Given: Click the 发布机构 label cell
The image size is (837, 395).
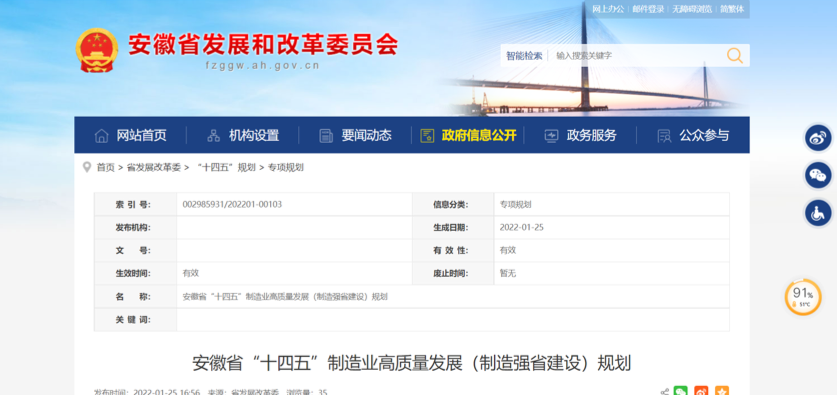Looking at the screenshot, I should [136, 227].
